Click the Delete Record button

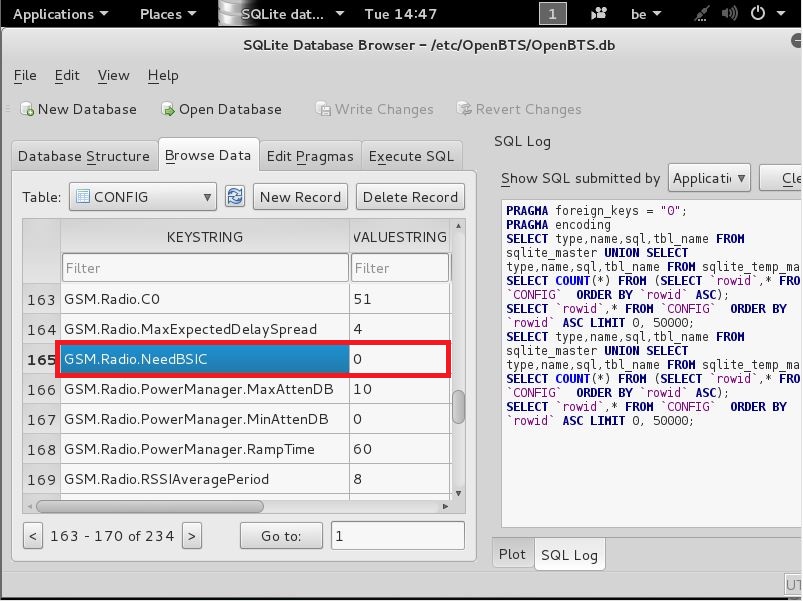point(410,197)
